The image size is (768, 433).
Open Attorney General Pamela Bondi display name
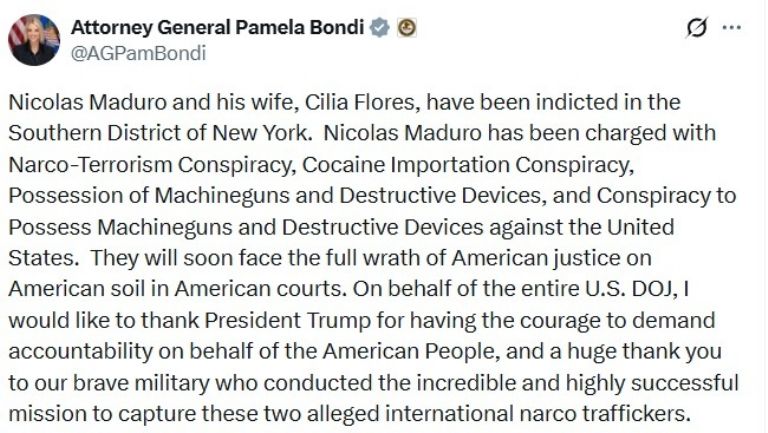216,28
